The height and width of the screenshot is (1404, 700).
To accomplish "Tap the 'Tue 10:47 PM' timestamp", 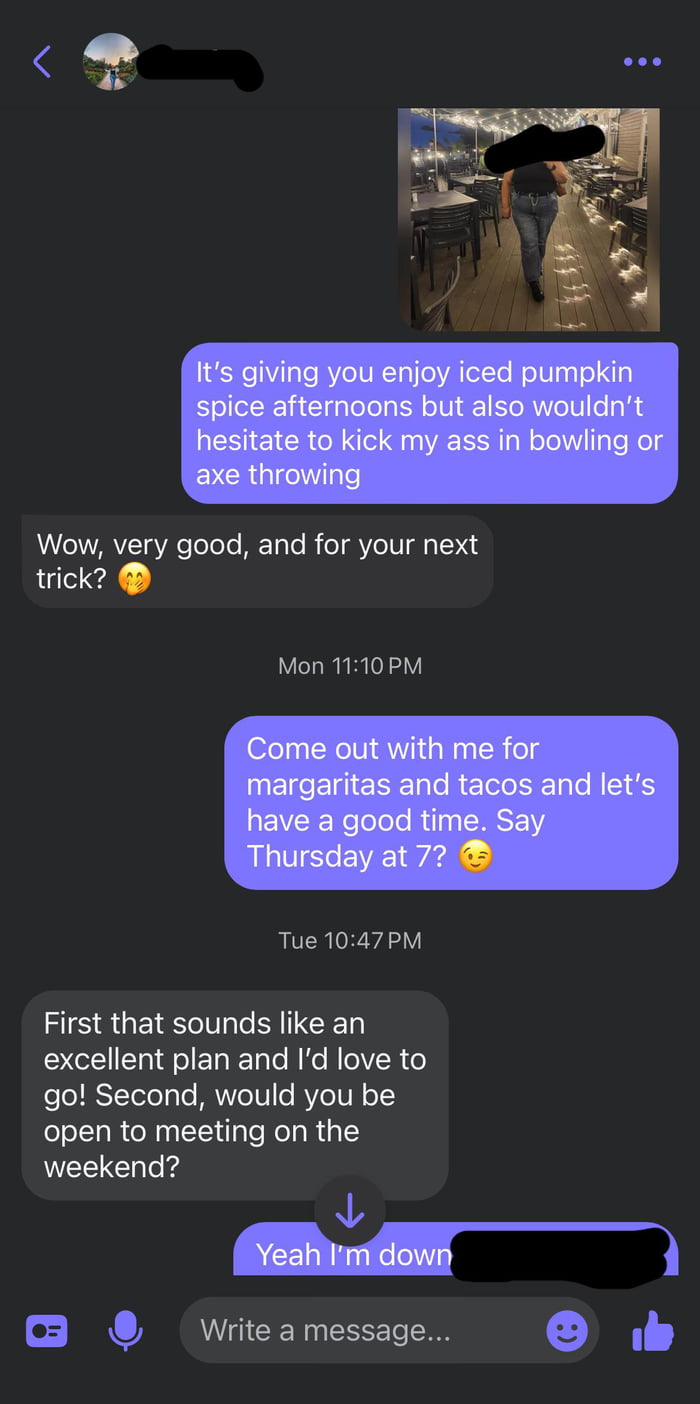I will pyautogui.click(x=350, y=940).
